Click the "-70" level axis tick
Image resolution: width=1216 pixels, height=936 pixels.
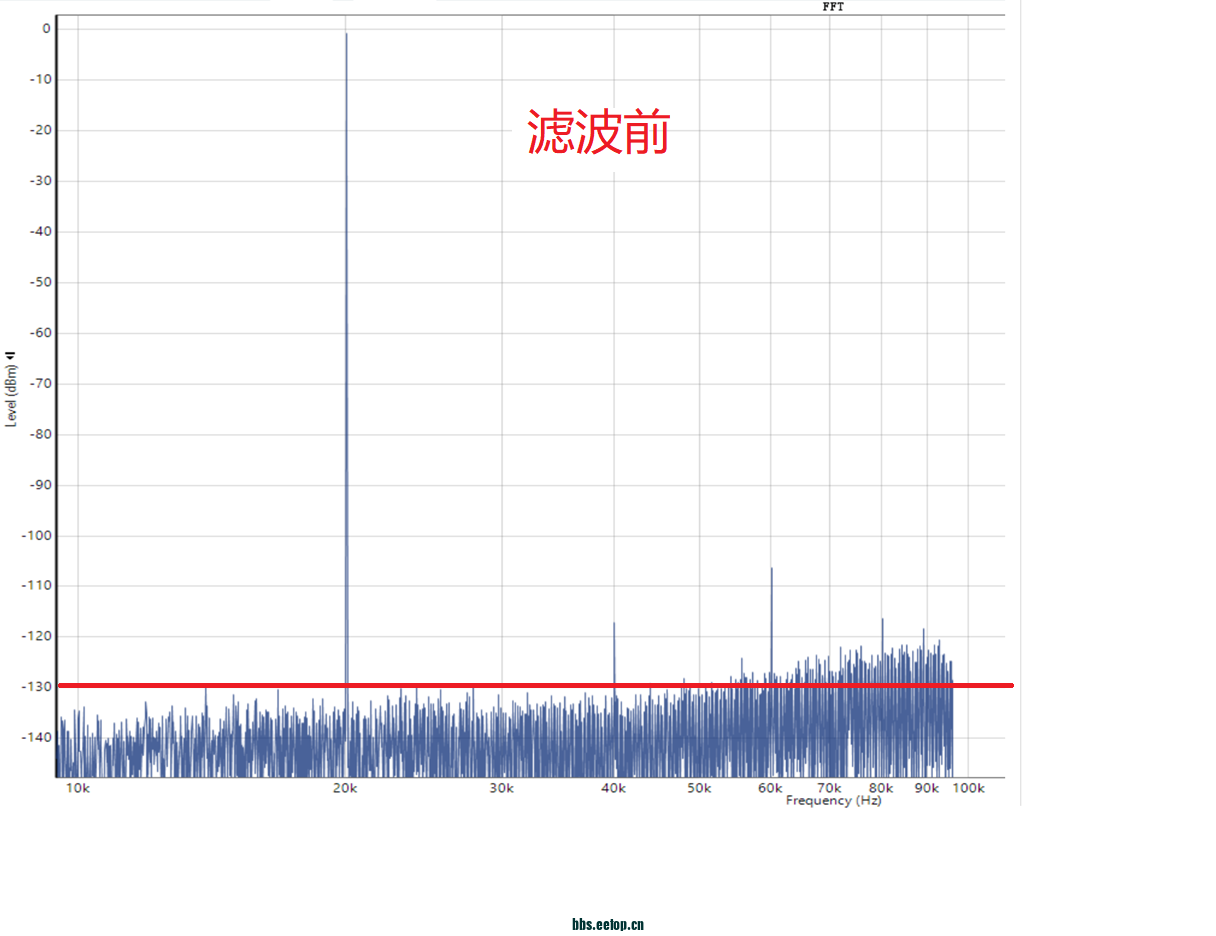point(40,383)
